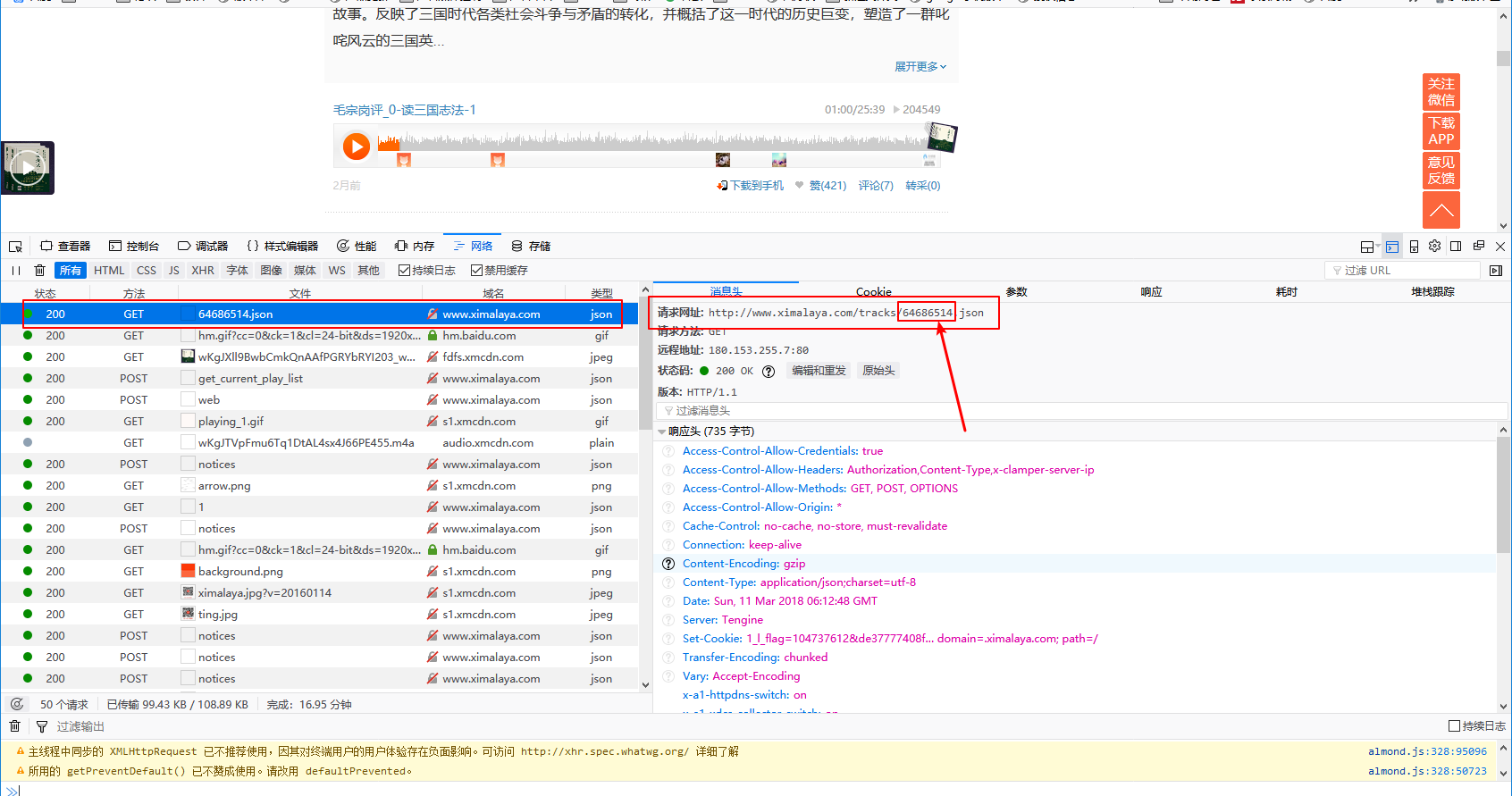
Task: Clear network requests with the trash icon
Action: (39, 271)
